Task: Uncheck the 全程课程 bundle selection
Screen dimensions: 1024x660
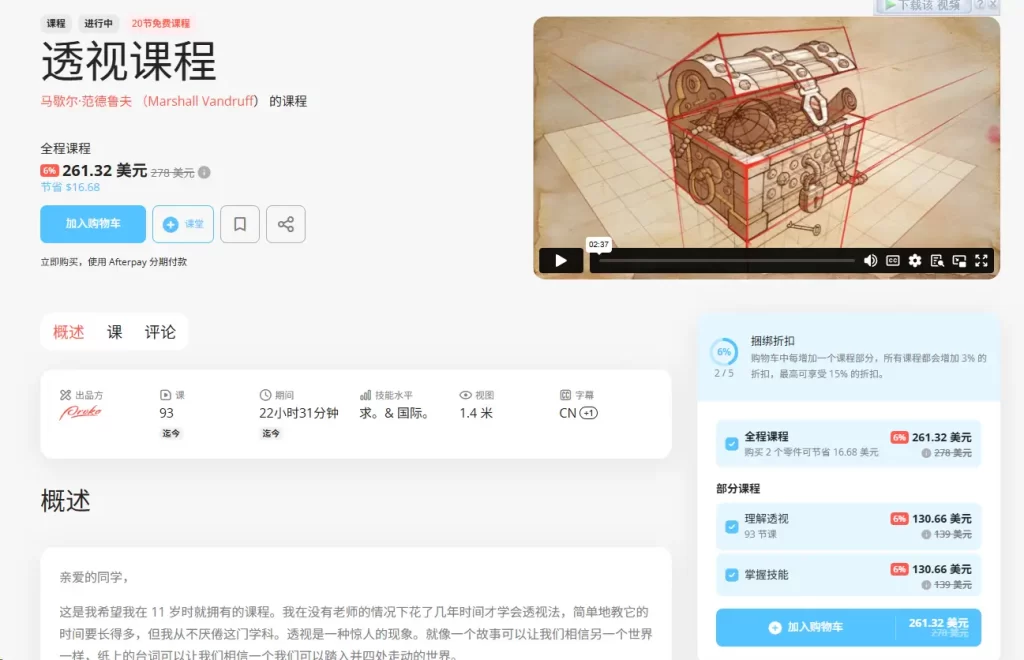Action: (732, 441)
